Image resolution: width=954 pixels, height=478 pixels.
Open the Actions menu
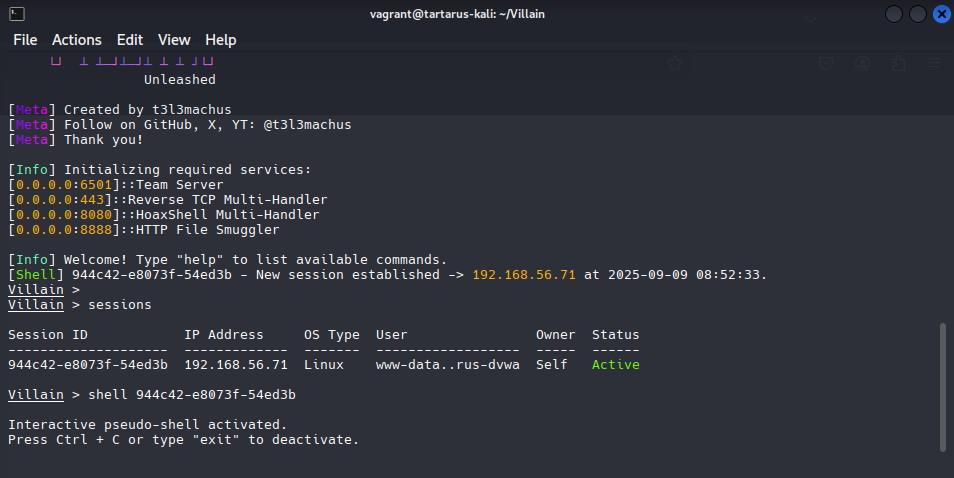[77, 40]
